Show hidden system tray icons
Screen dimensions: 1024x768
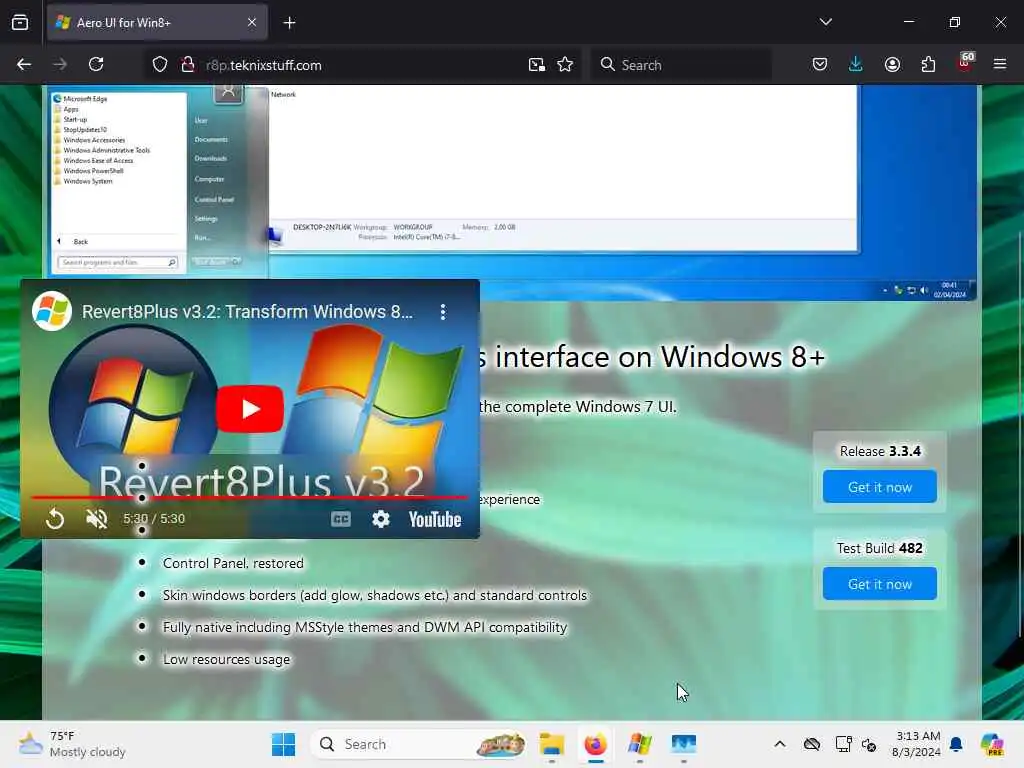pos(780,744)
